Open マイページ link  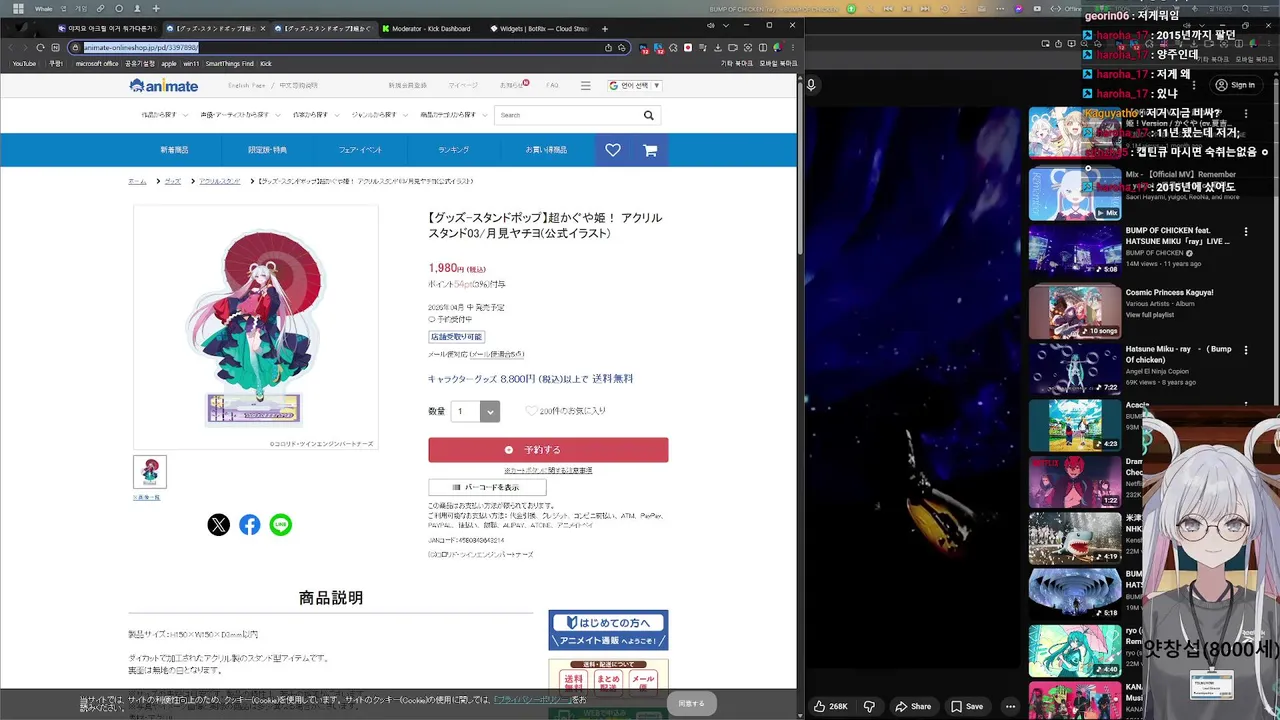point(463,86)
